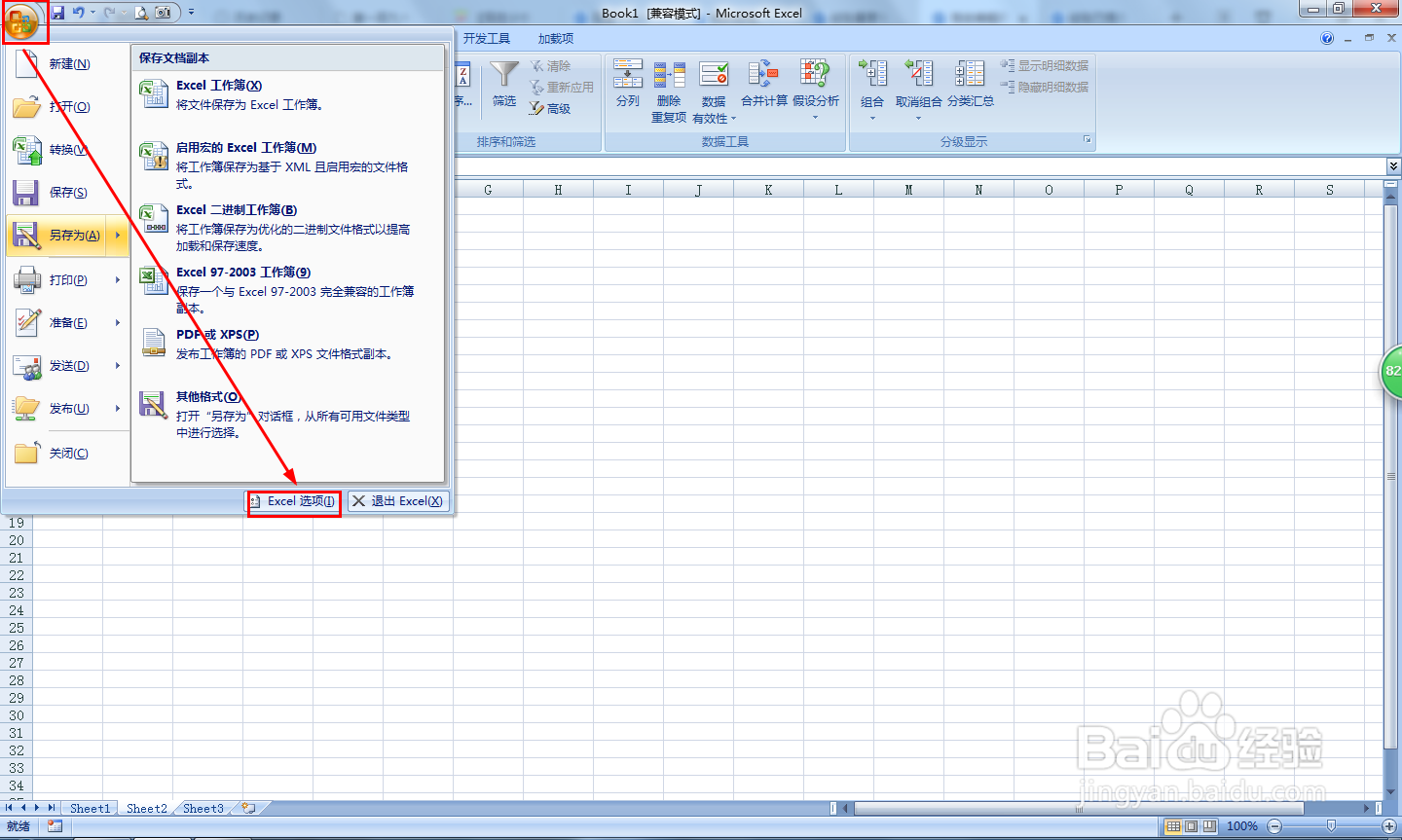The width and height of the screenshot is (1402, 840).
Task: Switch to Page Layout view button
Action: point(1191,826)
